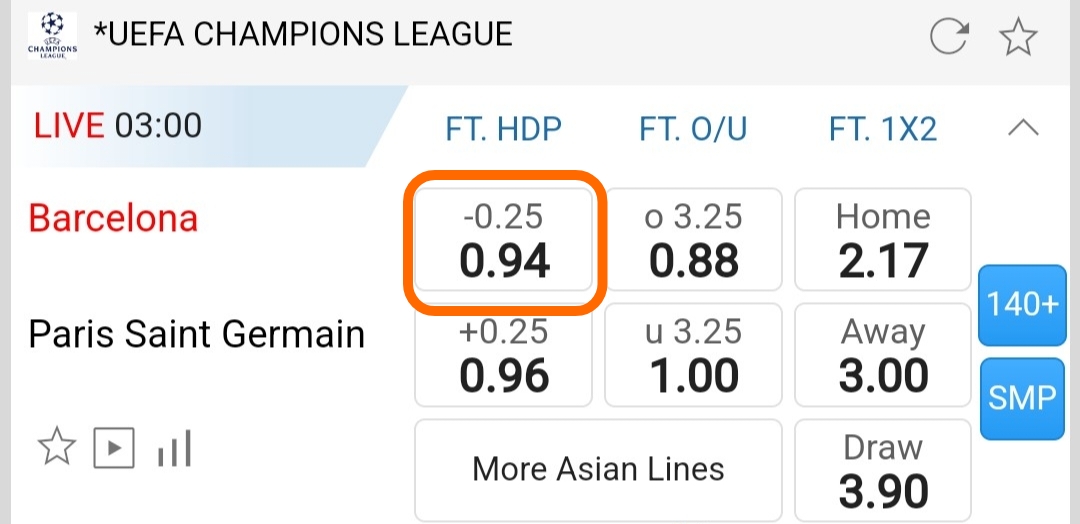Select Barcelona -0.25 handicap odds 0.94
This screenshot has width=1080, height=524.
tap(504, 240)
